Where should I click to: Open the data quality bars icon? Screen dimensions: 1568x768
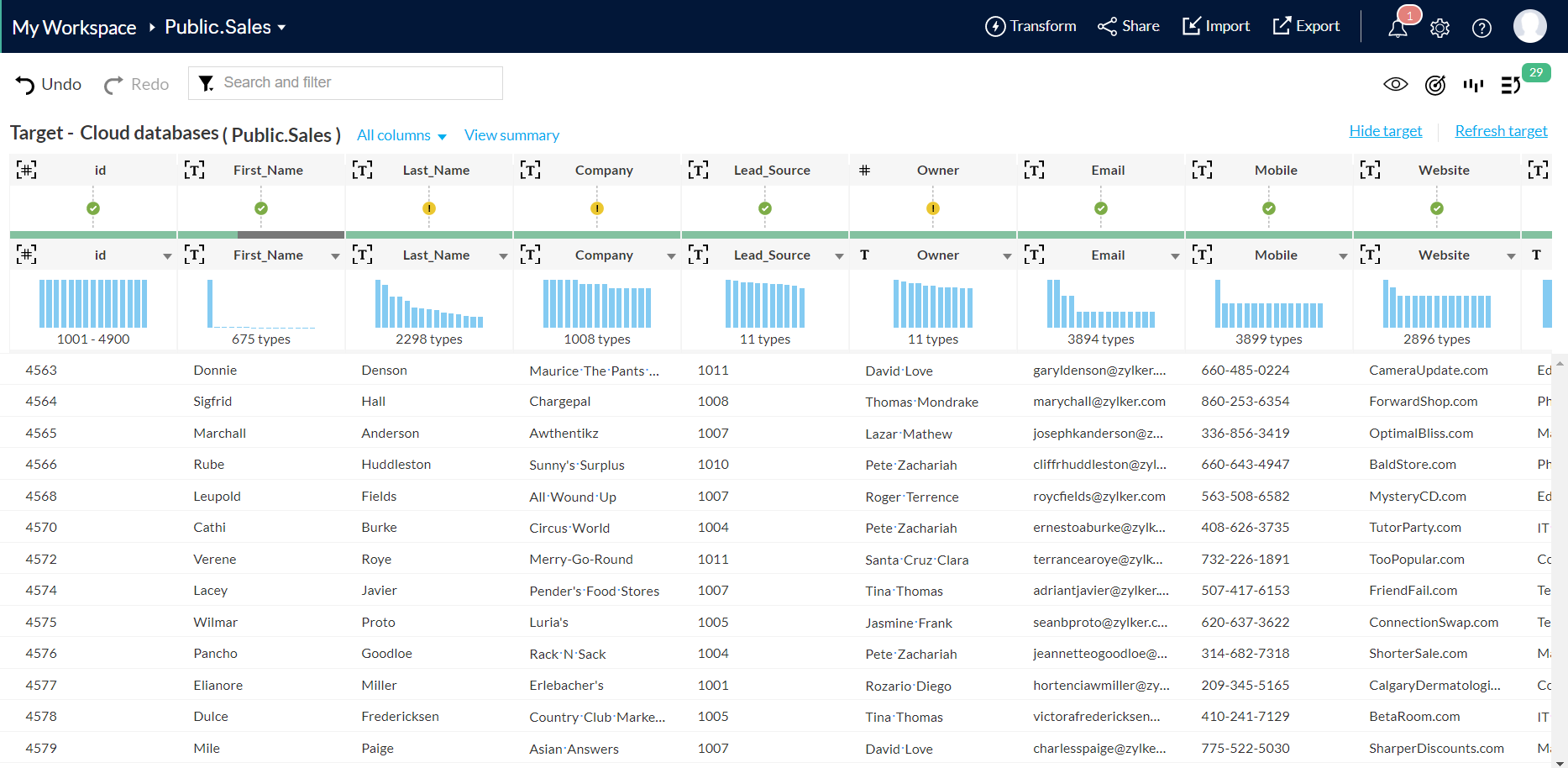coord(1473,85)
